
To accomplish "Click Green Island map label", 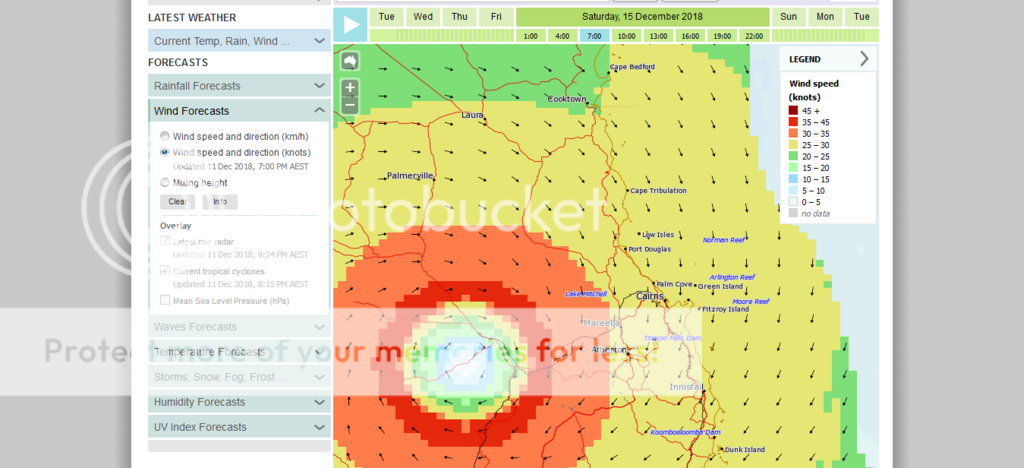I will (721, 287).
